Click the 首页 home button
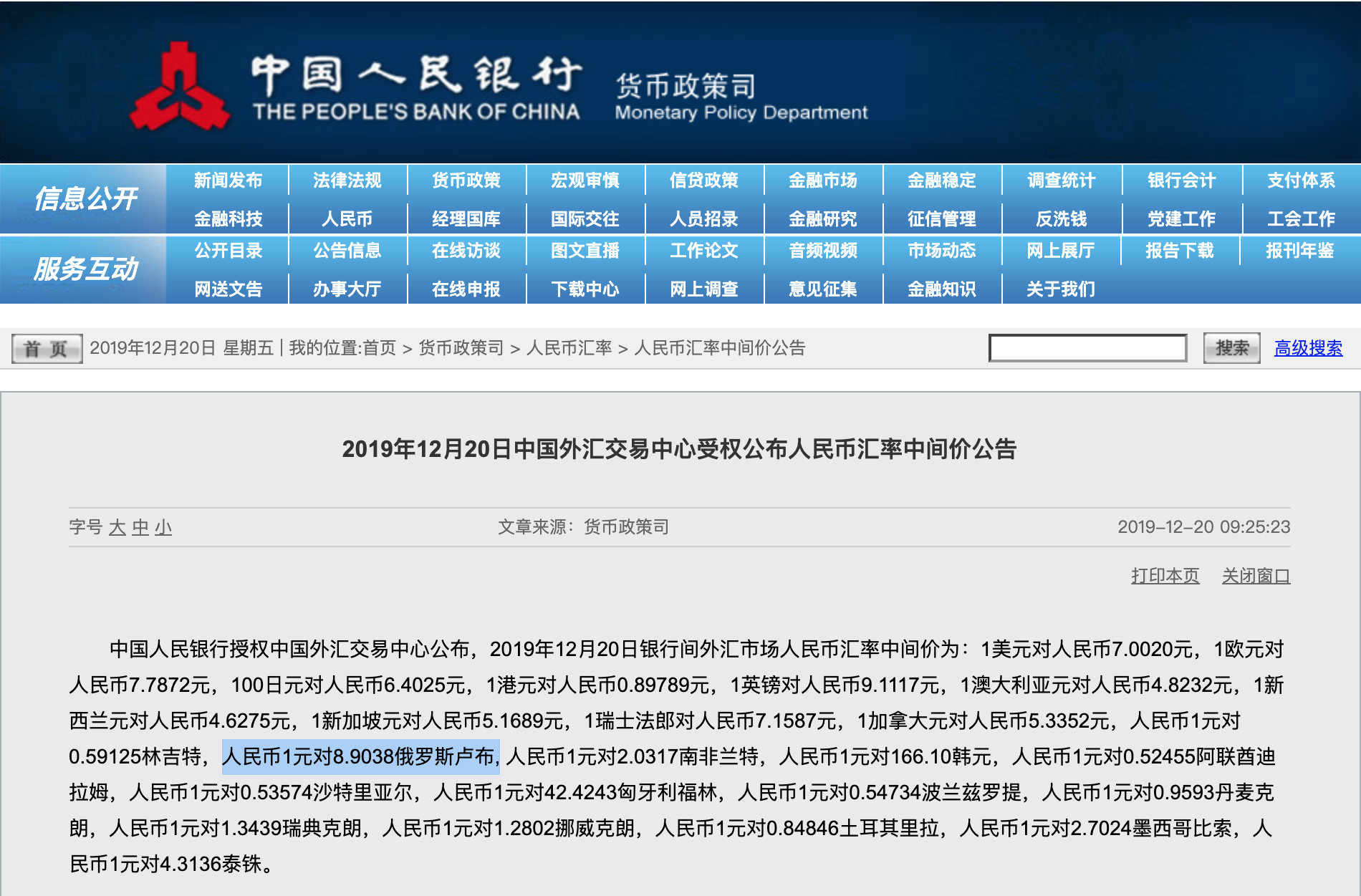Image resolution: width=1361 pixels, height=896 pixels. pyautogui.click(x=47, y=349)
